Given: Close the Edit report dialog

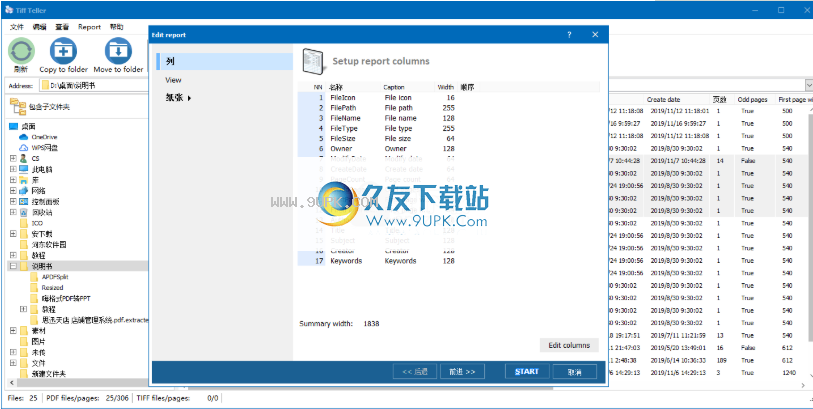Looking at the screenshot, I should pyautogui.click(x=595, y=35).
